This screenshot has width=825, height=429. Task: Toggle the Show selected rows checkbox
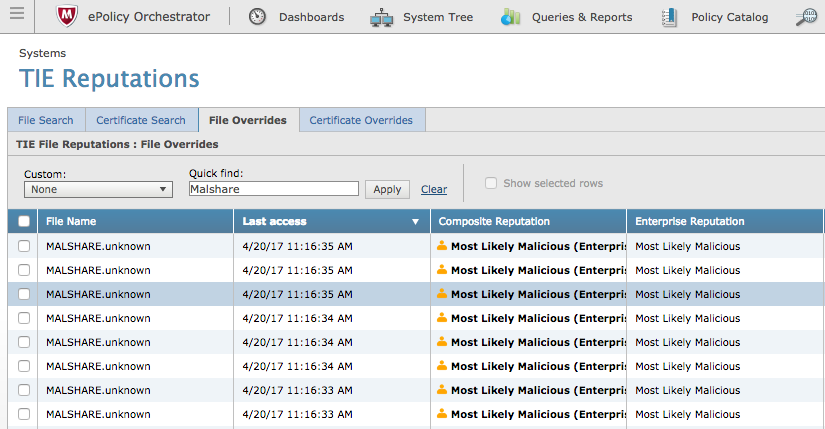491,183
